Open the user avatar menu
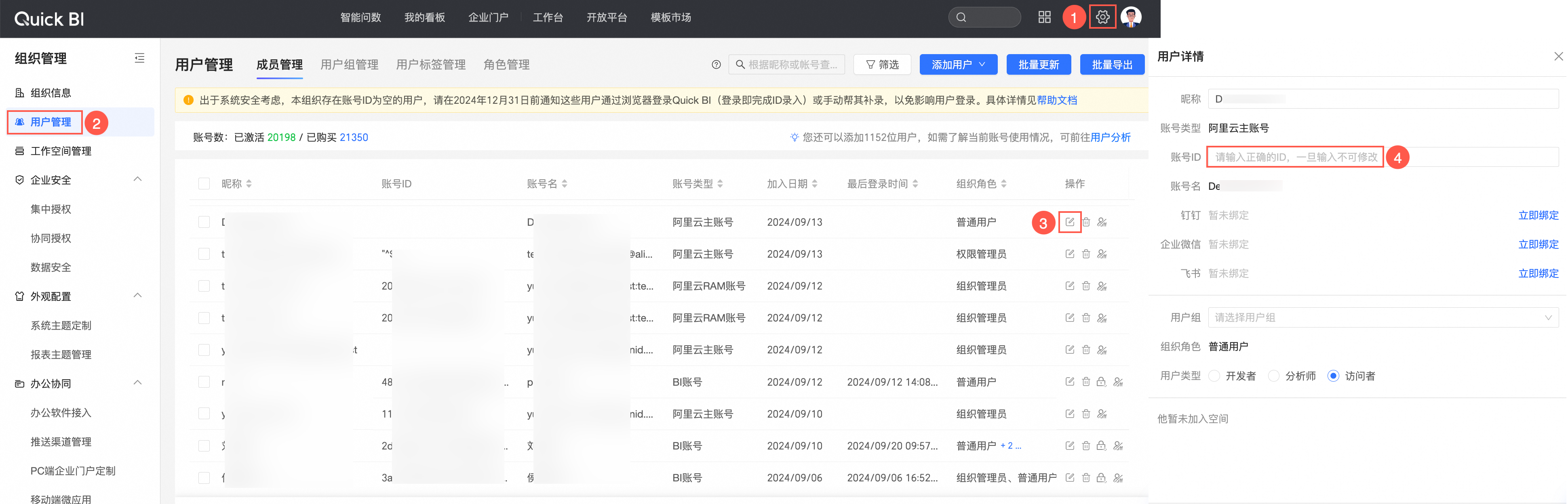1568x504 pixels. [x=1130, y=17]
